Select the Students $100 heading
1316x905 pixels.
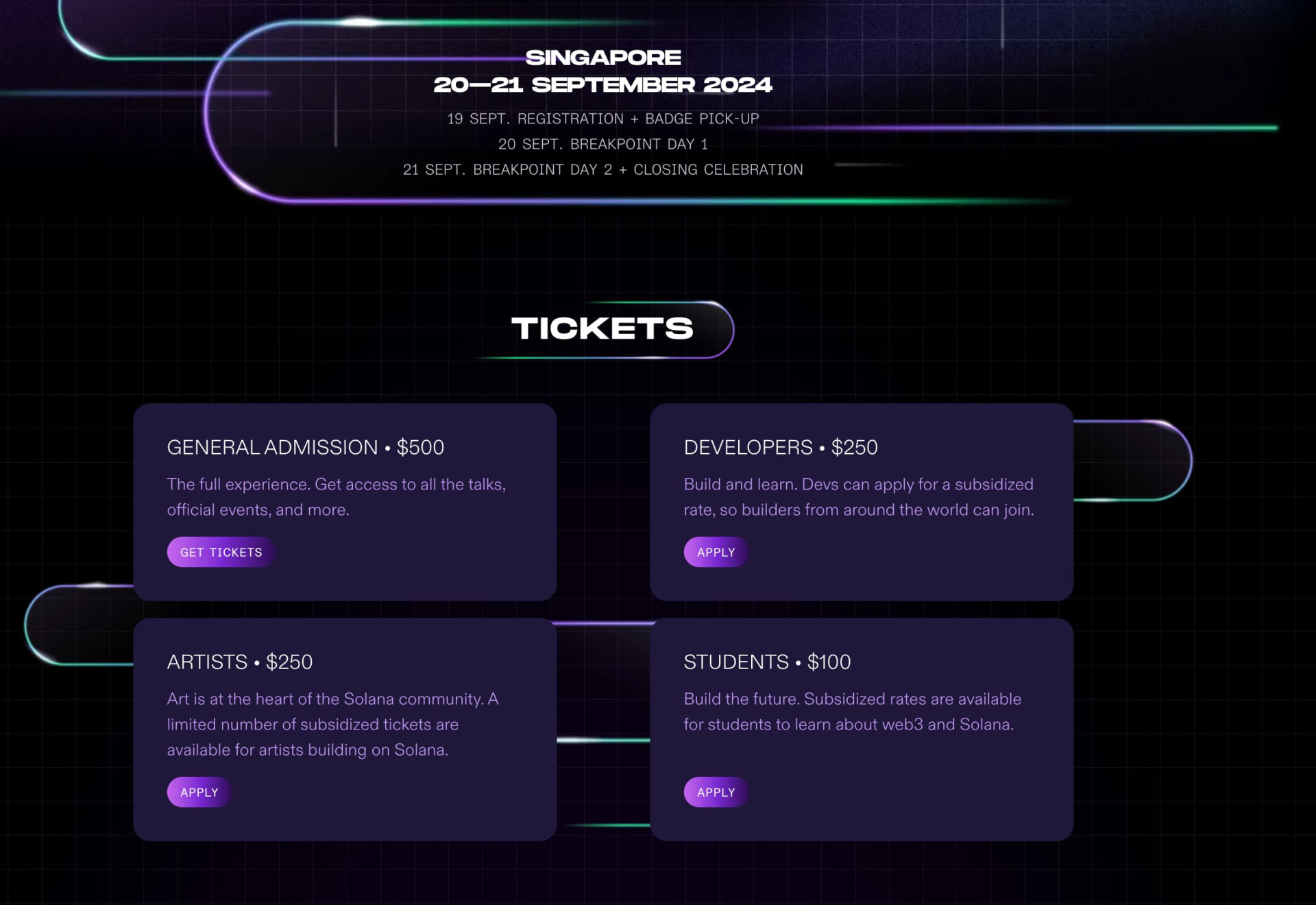pyautogui.click(x=767, y=662)
